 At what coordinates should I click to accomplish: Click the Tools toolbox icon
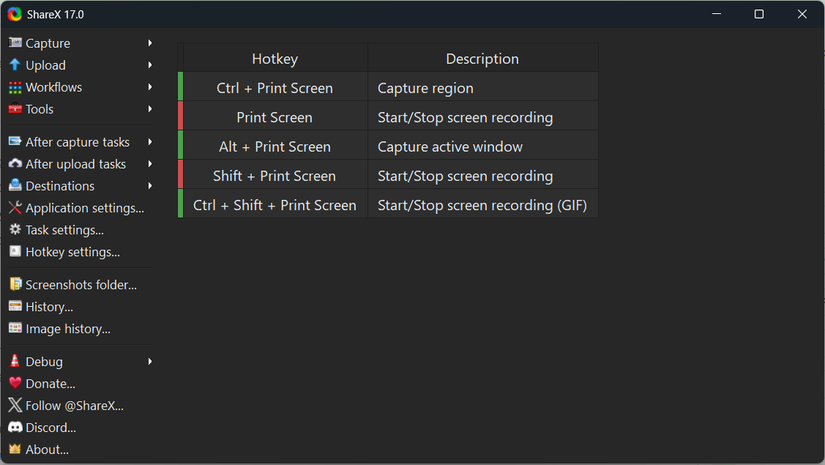15,109
